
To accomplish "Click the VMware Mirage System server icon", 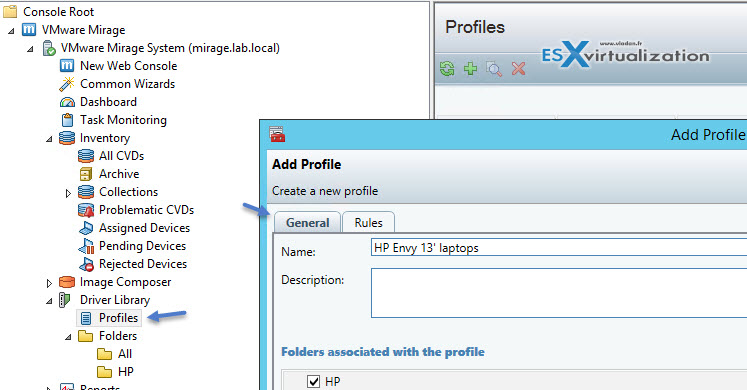I will pyautogui.click(x=49, y=48).
